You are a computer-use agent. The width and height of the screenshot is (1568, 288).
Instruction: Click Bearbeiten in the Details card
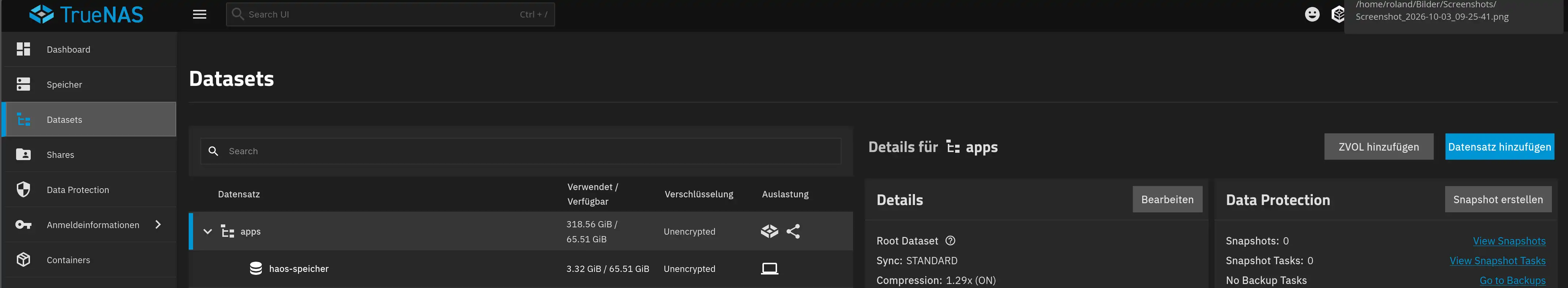pos(1168,200)
